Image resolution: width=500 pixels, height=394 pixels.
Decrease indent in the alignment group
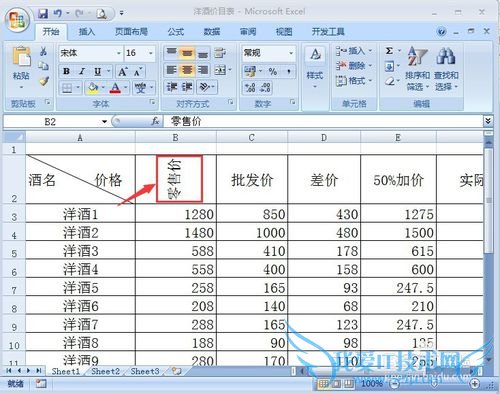[x=172, y=87]
